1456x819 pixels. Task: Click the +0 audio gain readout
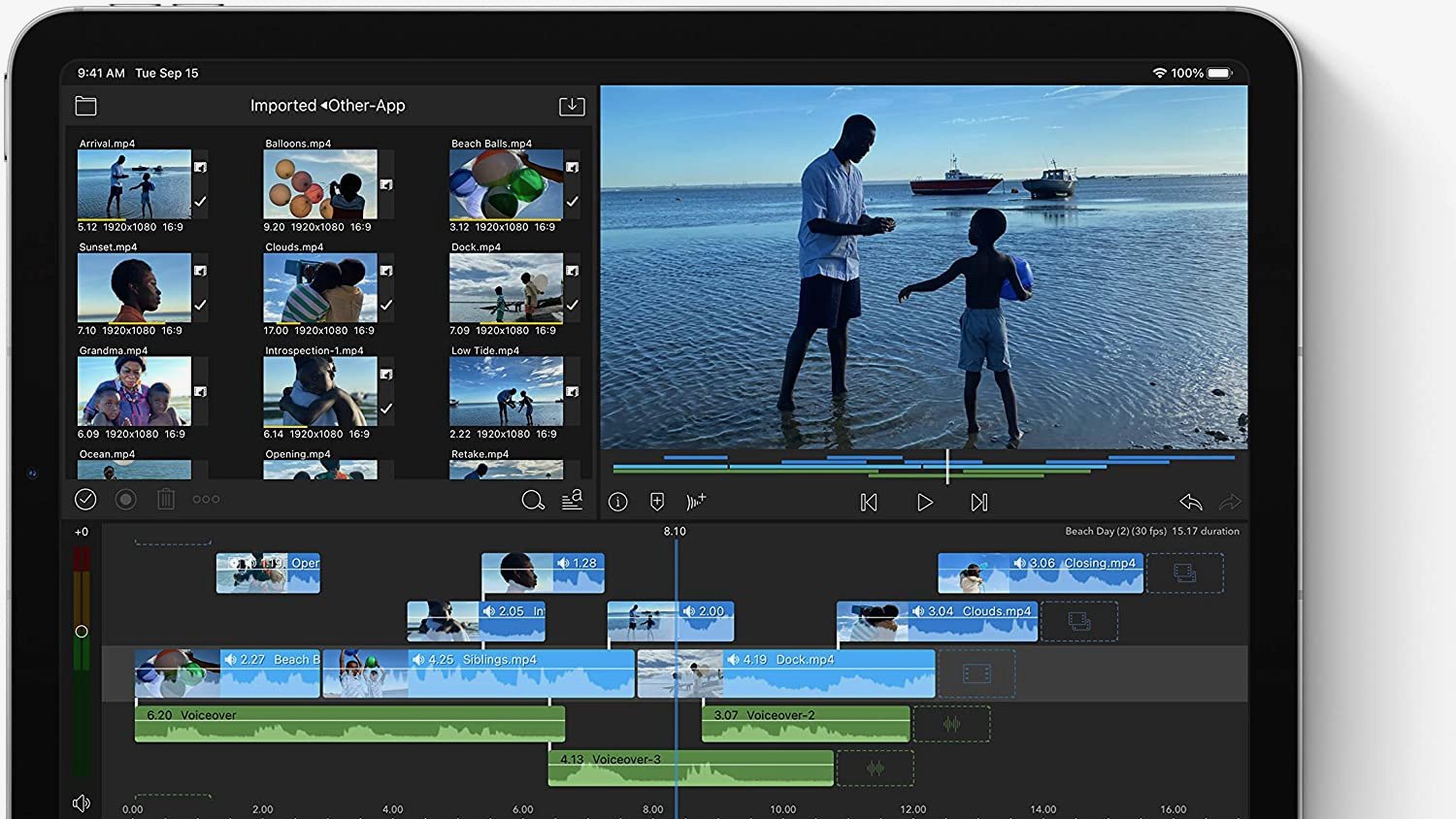[82, 532]
